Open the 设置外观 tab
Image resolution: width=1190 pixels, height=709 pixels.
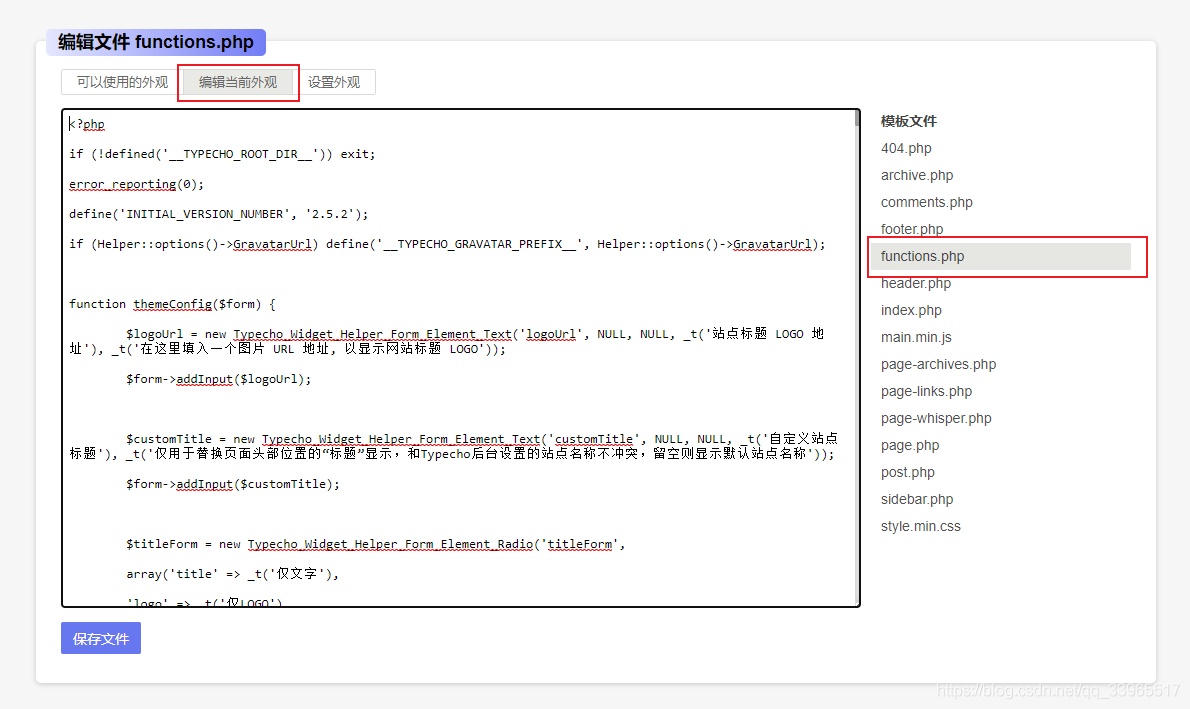click(x=334, y=82)
